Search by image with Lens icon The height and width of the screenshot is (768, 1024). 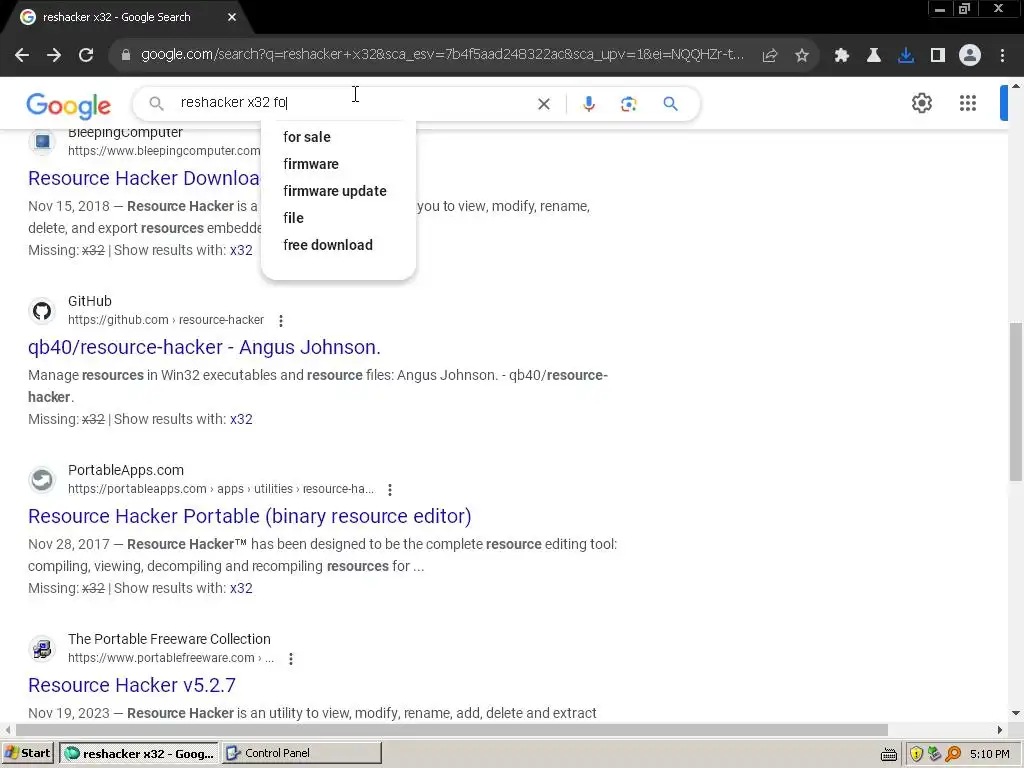click(628, 104)
